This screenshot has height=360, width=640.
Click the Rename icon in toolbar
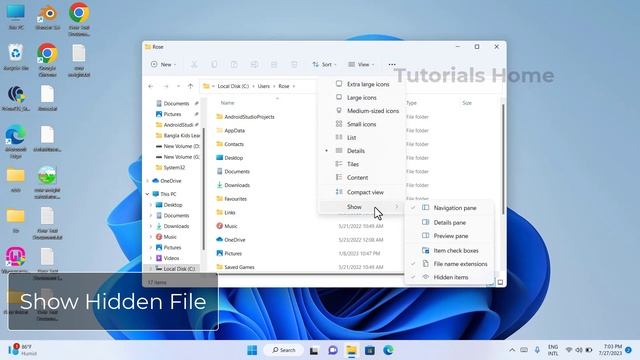254,64
